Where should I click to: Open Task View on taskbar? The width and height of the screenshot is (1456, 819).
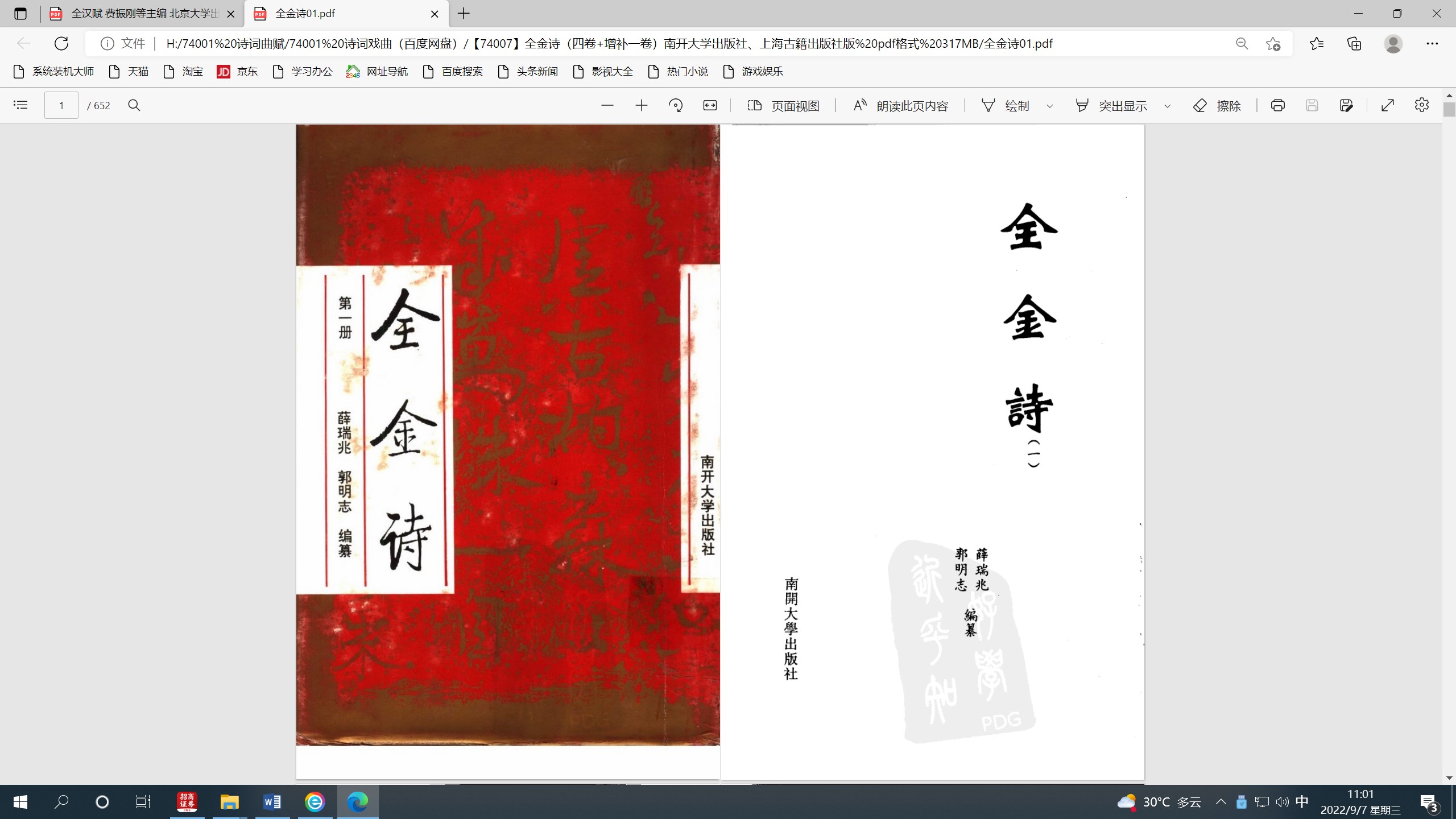[143, 802]
